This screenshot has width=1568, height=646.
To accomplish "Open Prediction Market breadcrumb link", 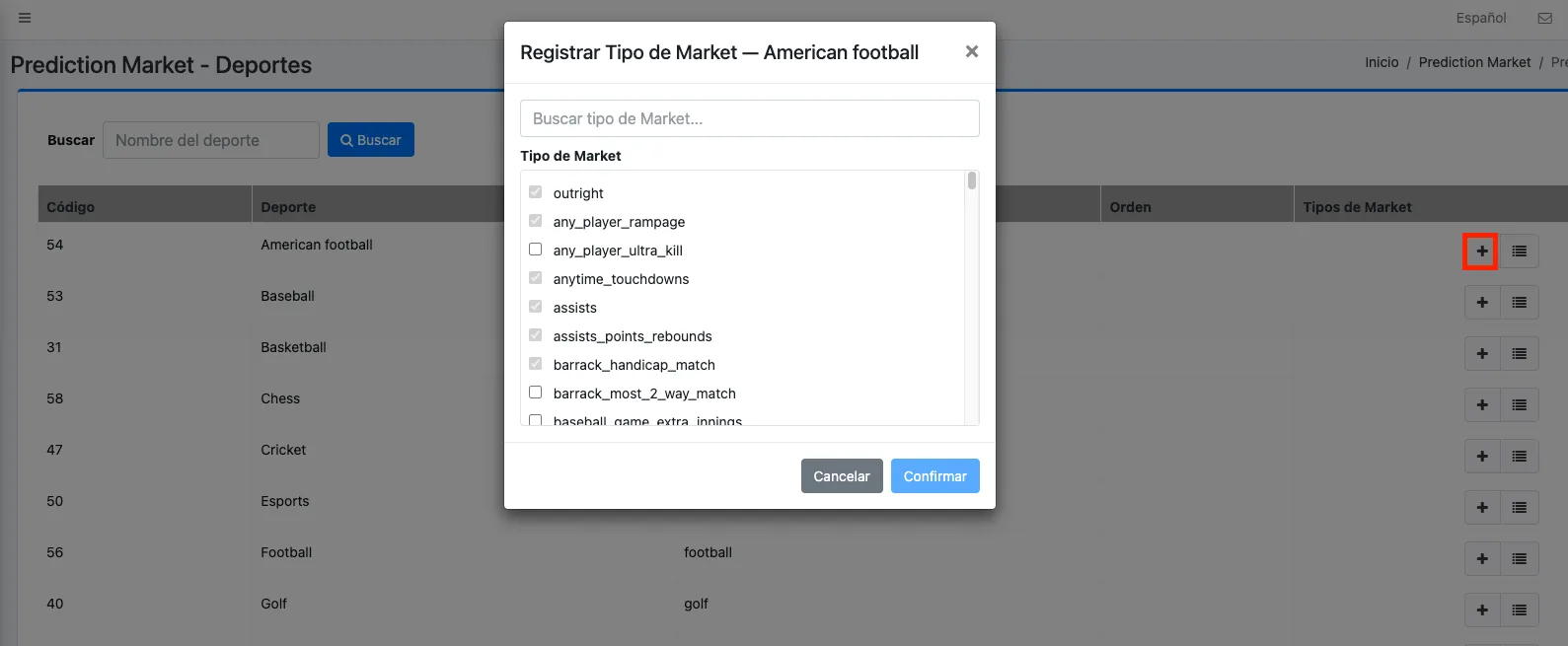I will 1474,62.
